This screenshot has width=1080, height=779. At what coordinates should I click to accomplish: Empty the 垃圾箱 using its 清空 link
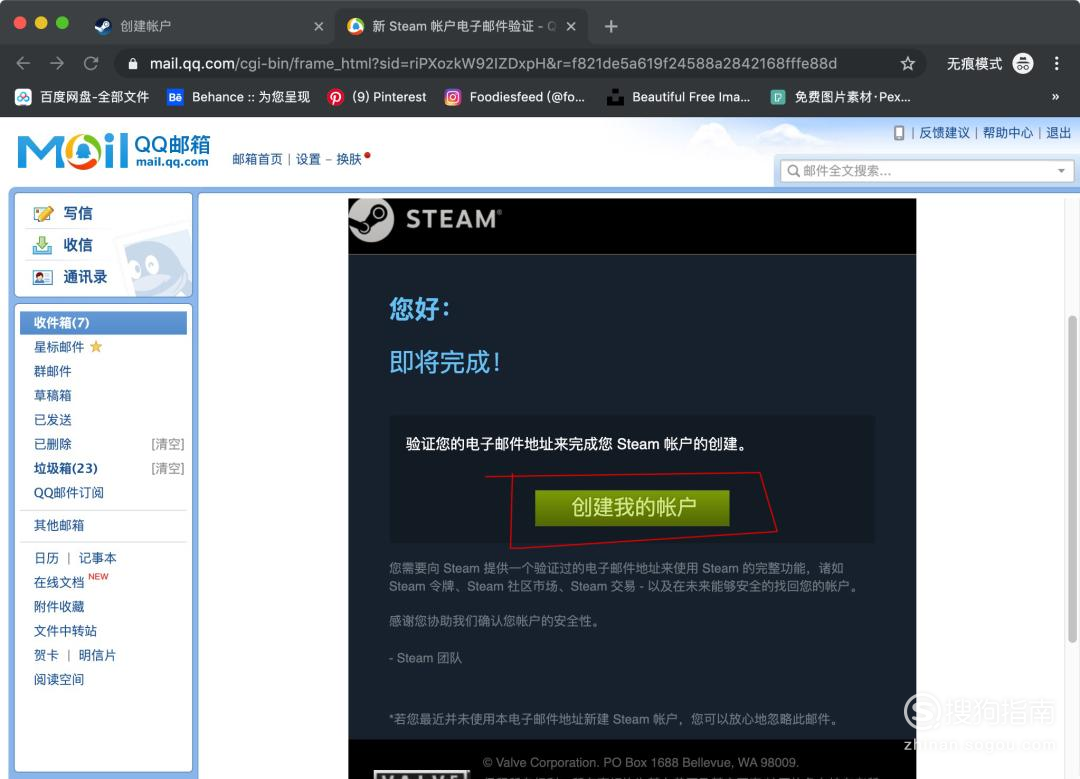point(167,468)
